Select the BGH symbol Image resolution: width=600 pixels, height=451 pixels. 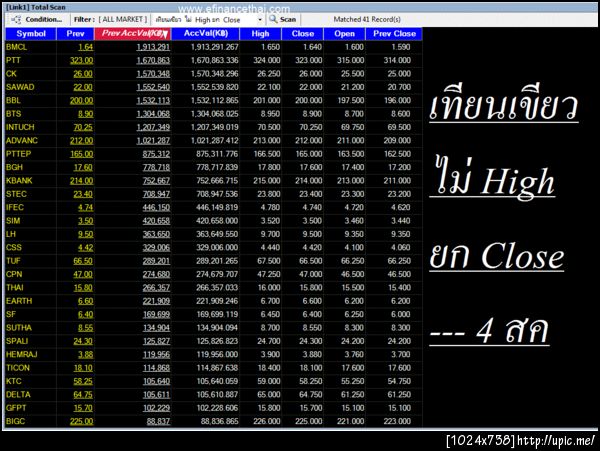[14, 168]
